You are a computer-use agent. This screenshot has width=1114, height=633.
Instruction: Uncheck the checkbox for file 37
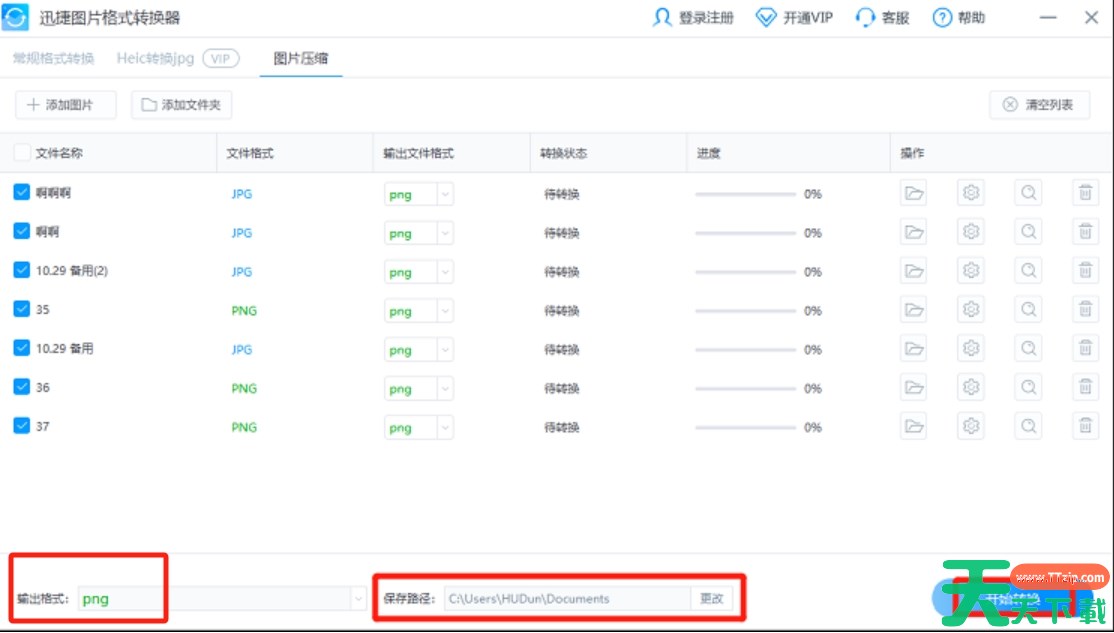click(x=22, y=425)
